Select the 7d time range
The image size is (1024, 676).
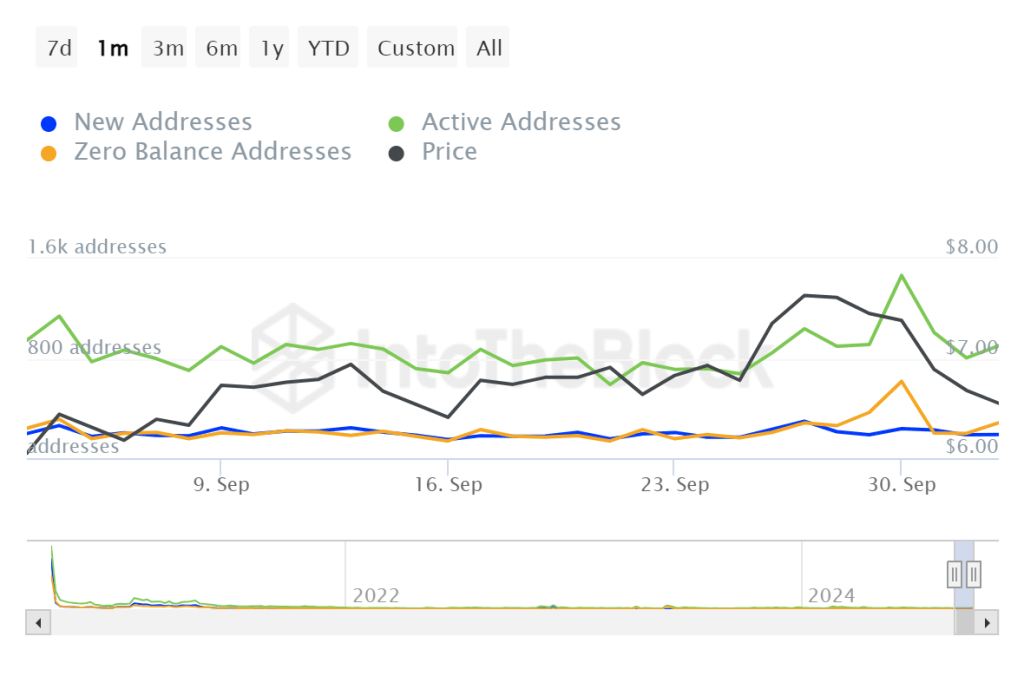click(x=57, y=48)
